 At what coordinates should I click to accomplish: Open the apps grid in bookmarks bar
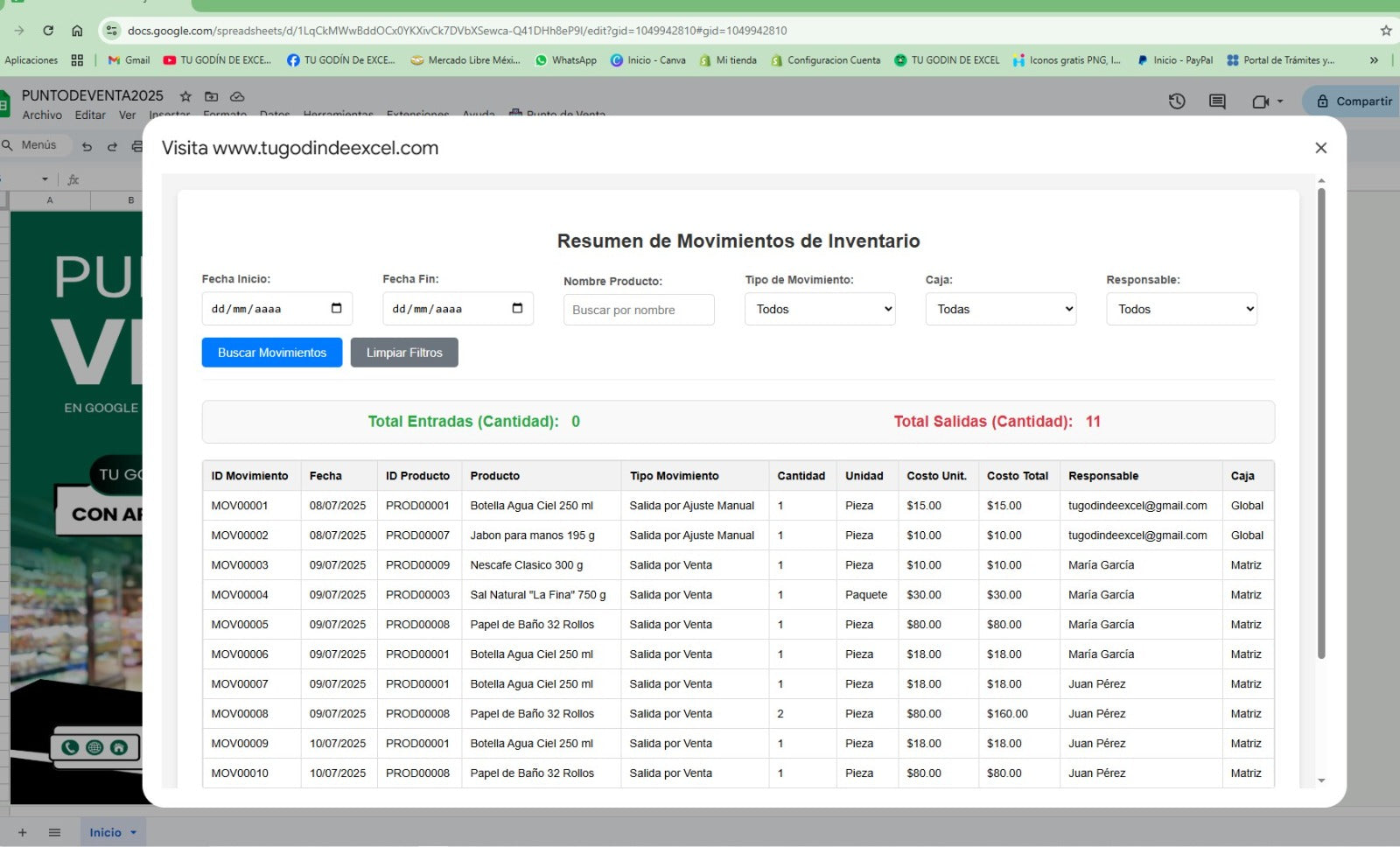click(77, 60)
